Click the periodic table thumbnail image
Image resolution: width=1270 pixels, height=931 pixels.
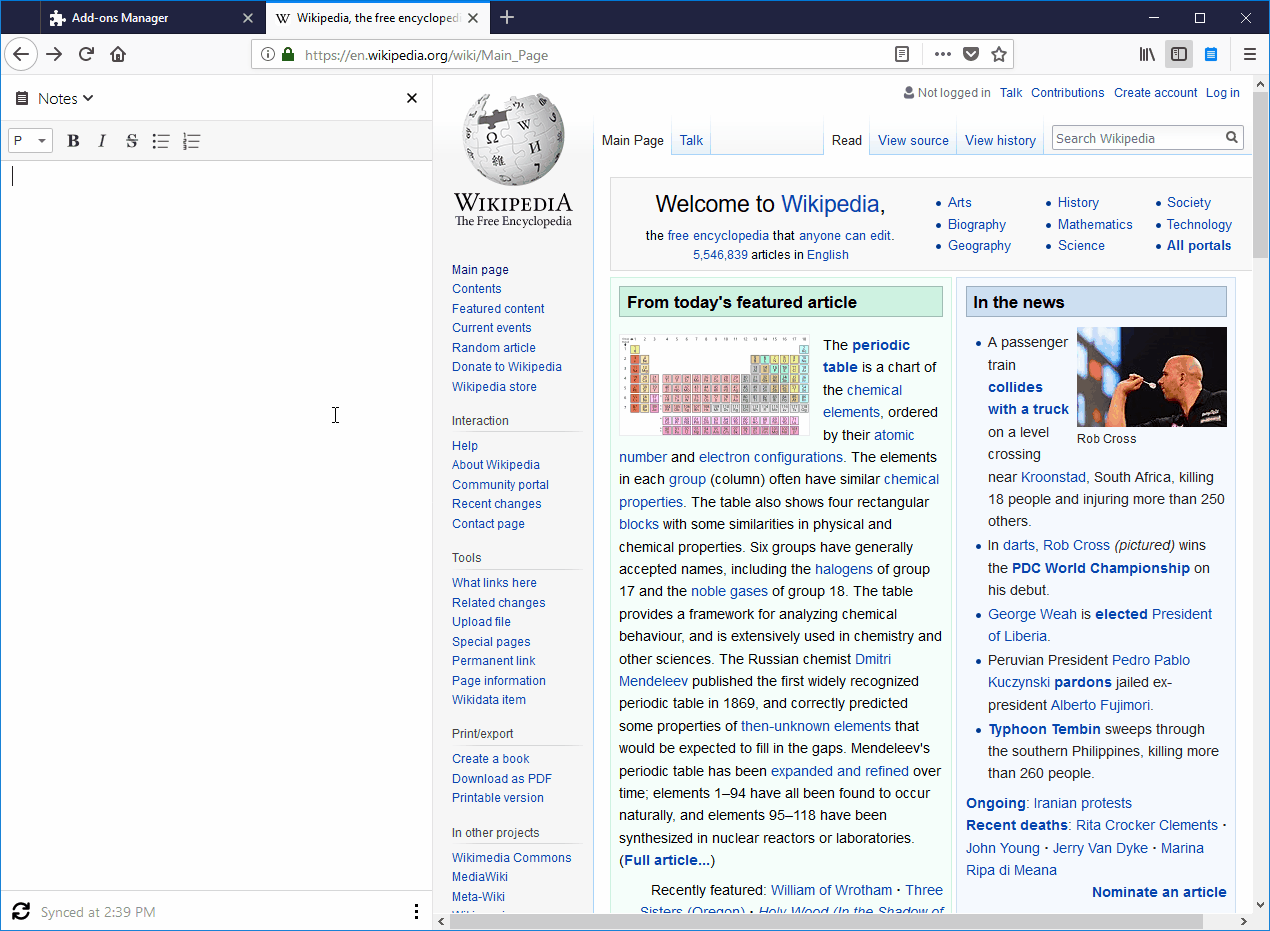coord(715,385)
